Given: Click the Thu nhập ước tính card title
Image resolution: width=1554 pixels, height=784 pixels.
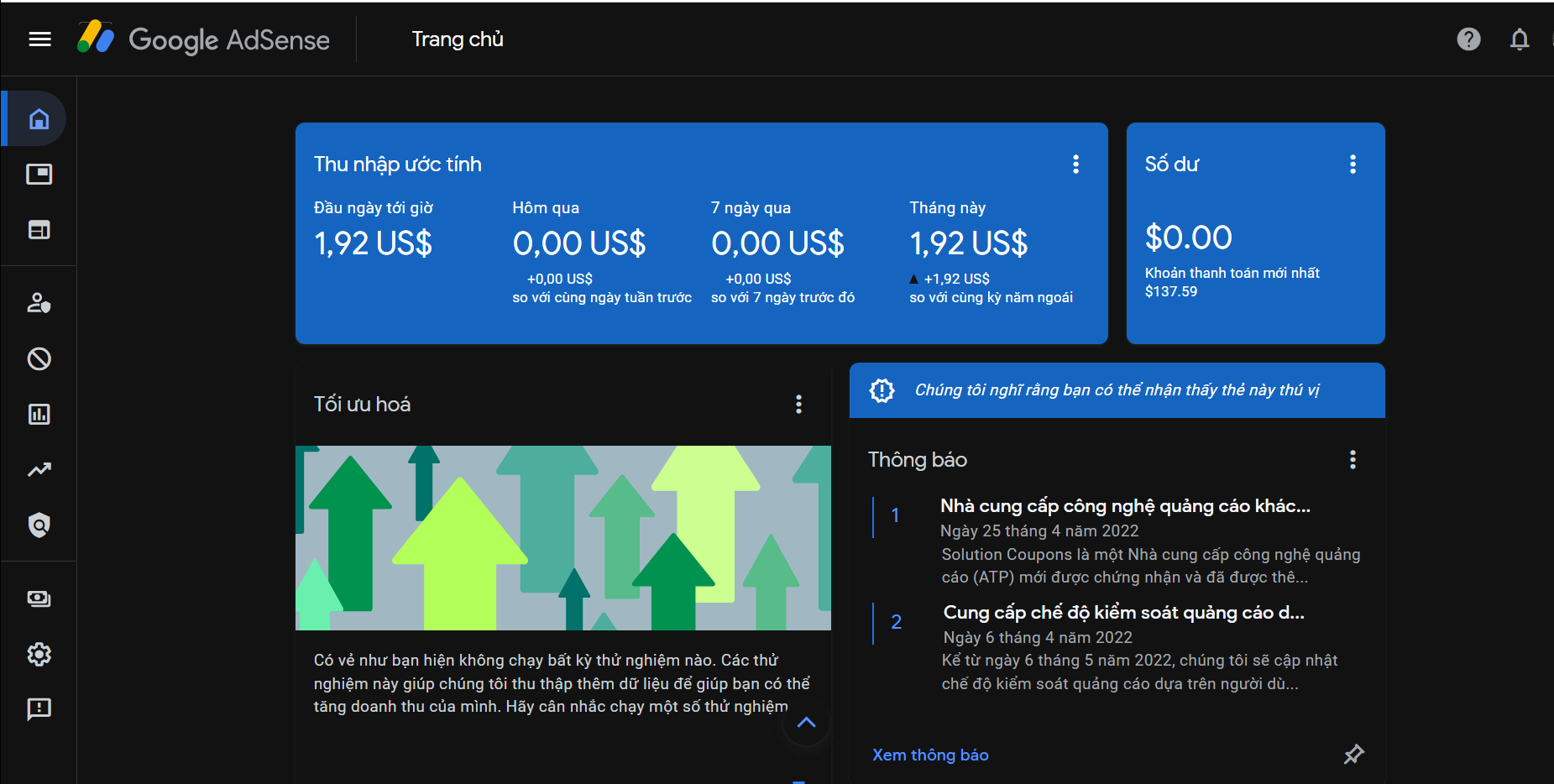Looking at the screenshot, I should (398, 165).
